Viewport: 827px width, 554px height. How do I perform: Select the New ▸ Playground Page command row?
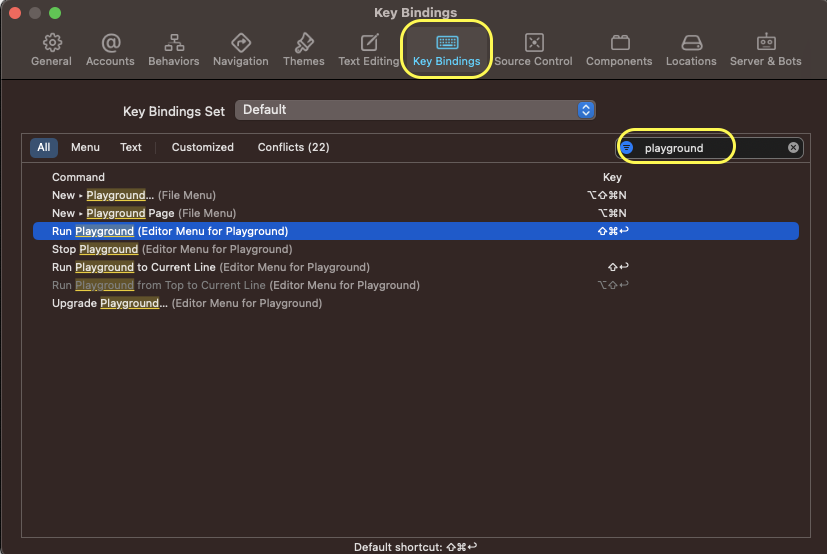tap(416, 213)
